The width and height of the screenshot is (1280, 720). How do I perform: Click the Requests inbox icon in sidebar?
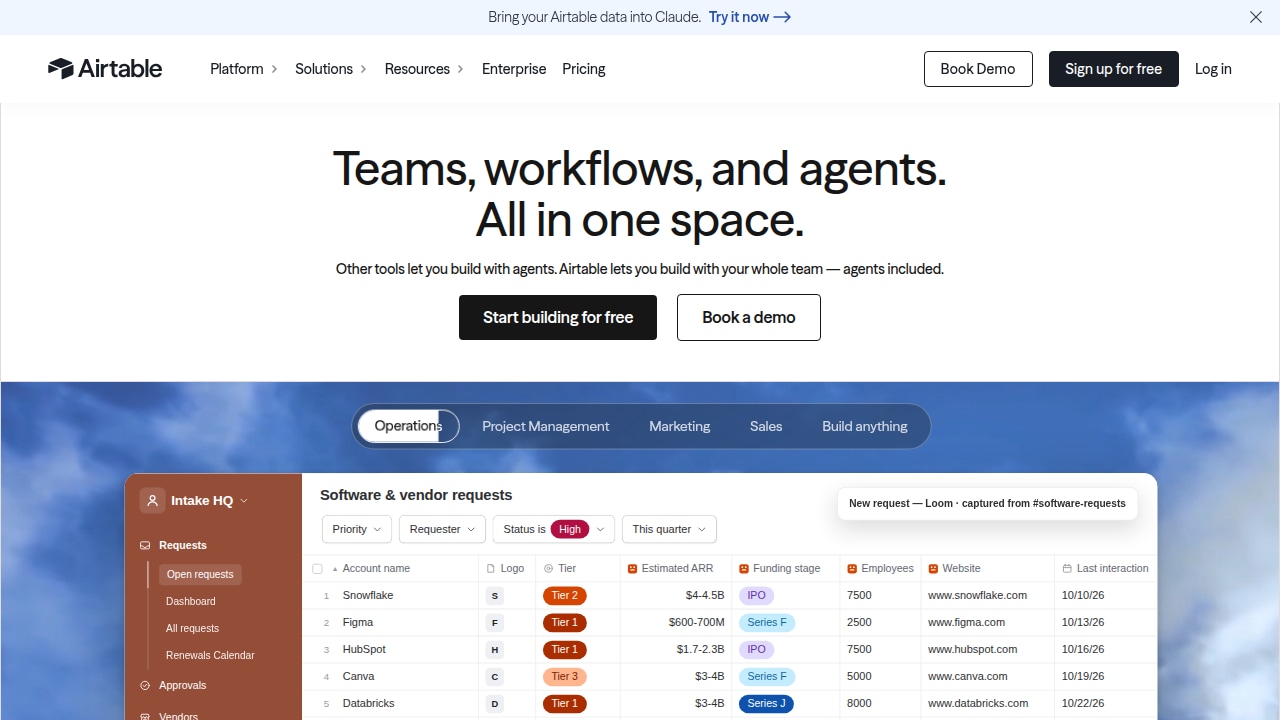coord(145,545)
